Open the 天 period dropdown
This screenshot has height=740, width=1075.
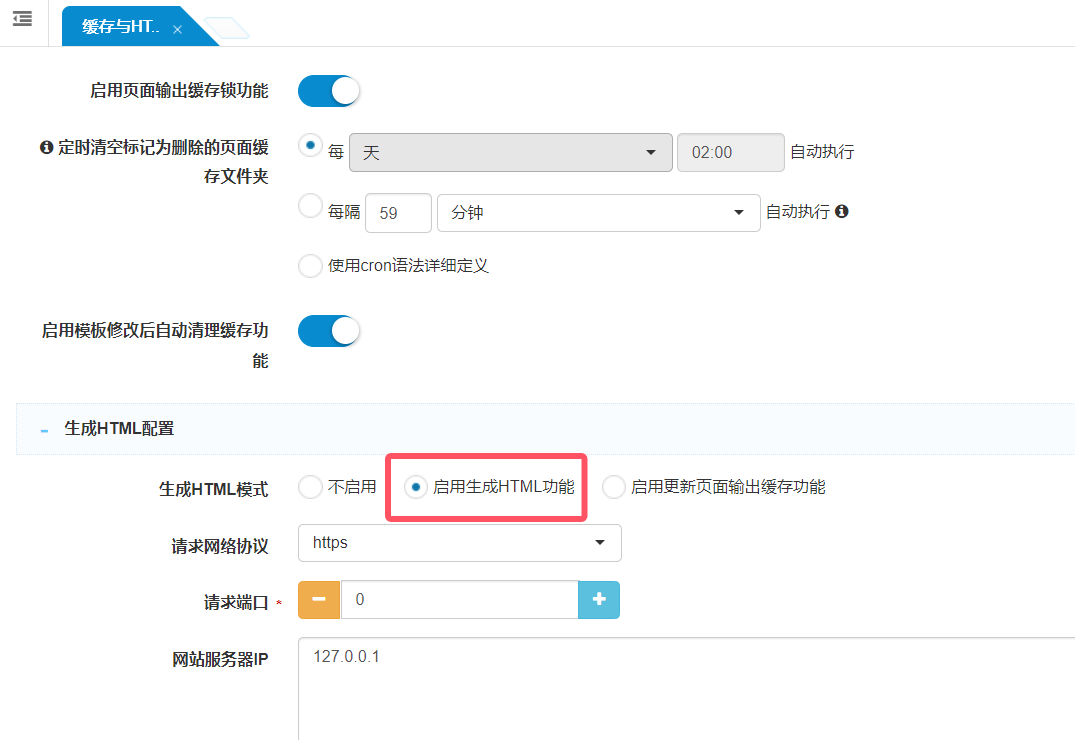tap(510, 153)
